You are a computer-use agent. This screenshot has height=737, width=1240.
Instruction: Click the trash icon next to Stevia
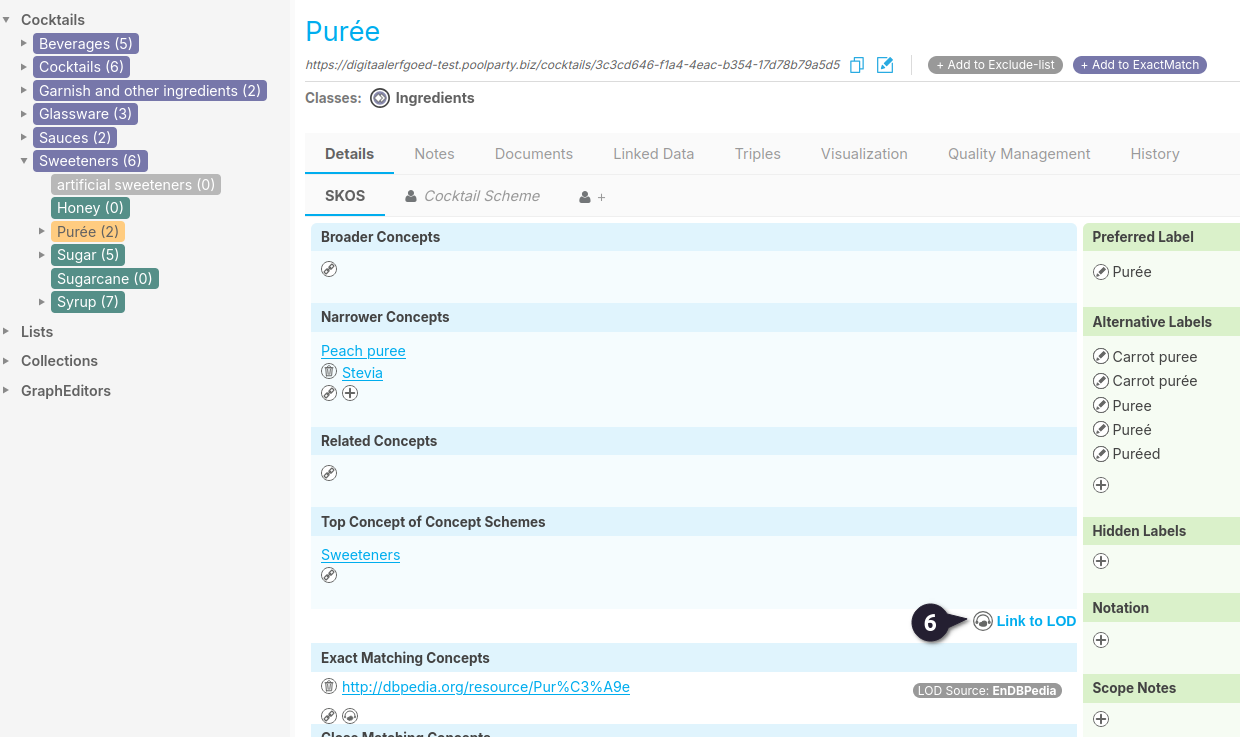coord(329,372)
